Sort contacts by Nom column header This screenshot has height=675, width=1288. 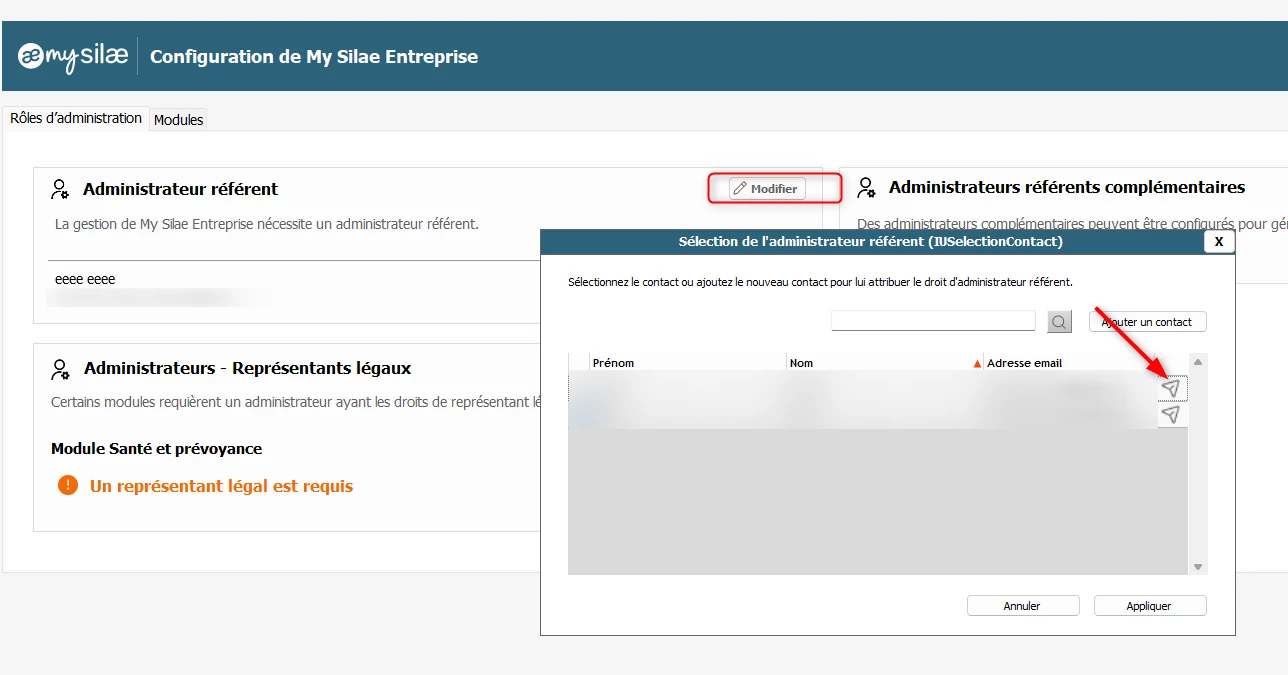click(885, 363)
